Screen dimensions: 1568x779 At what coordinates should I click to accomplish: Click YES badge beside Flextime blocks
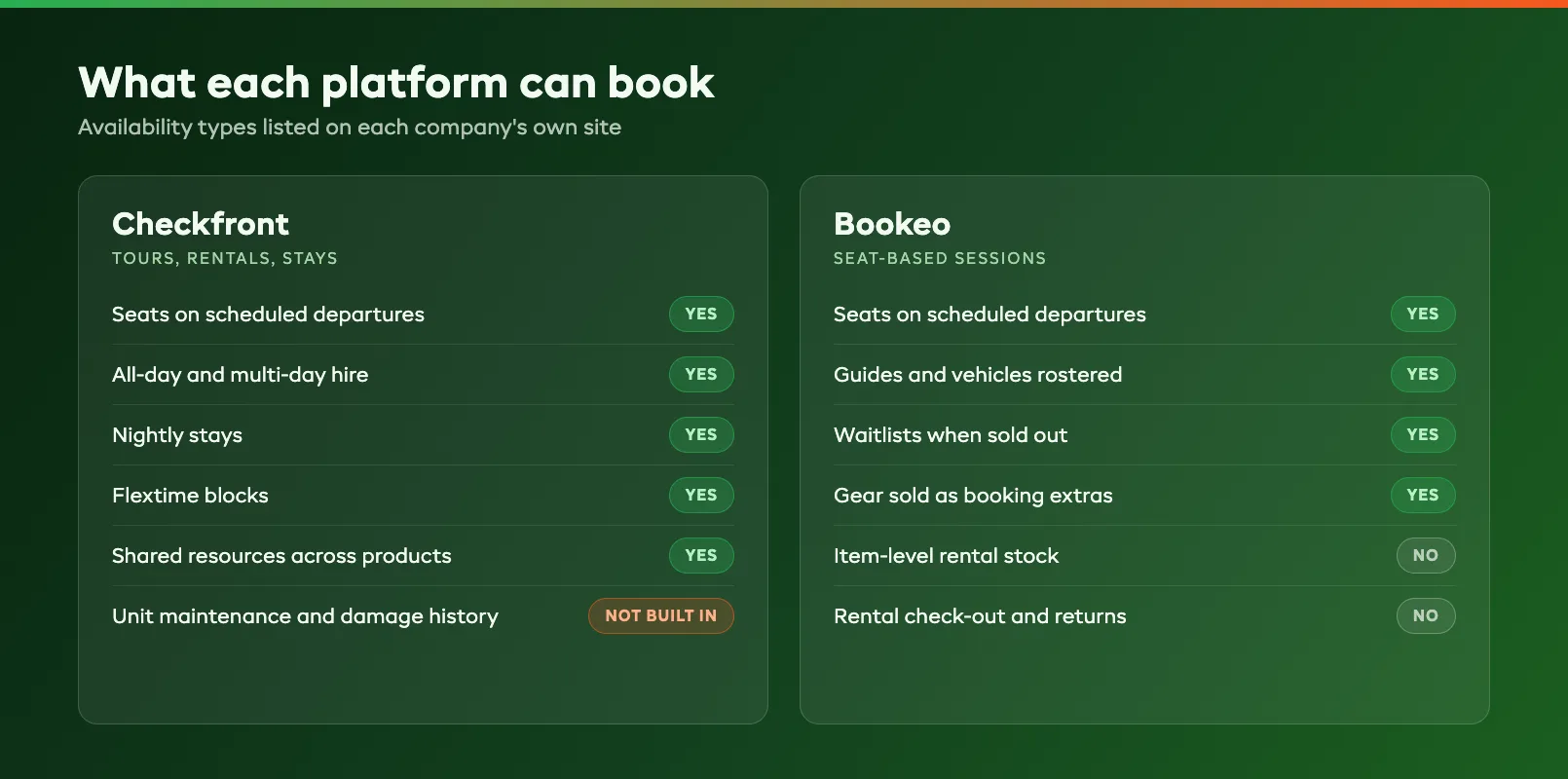[701, 495]
